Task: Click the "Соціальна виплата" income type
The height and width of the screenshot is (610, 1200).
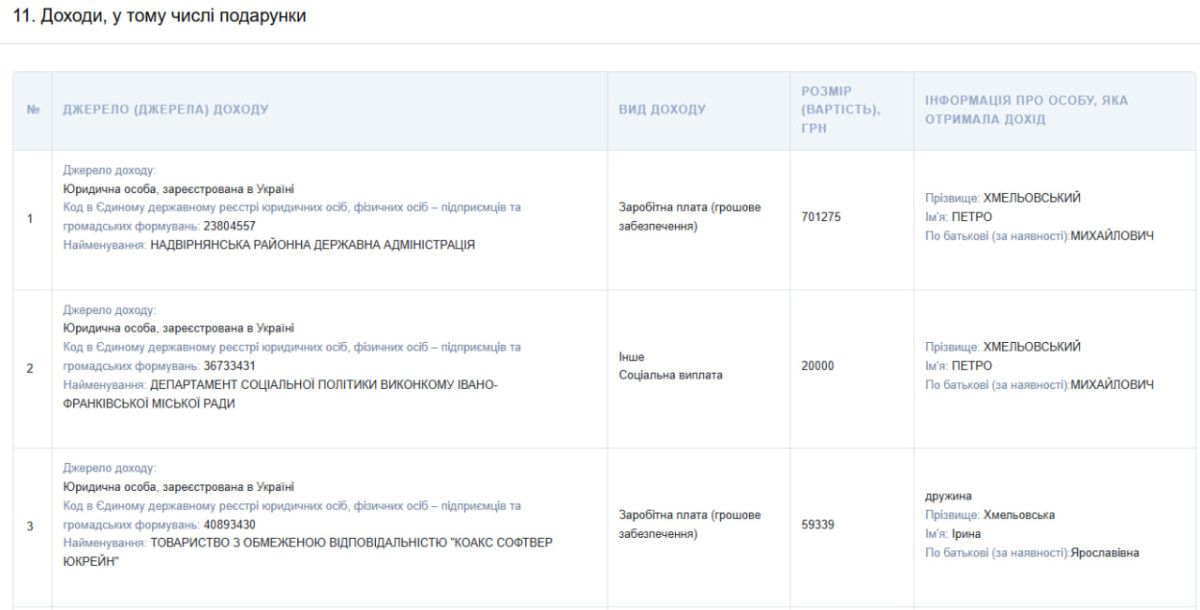Action: [x=670, y=375]
